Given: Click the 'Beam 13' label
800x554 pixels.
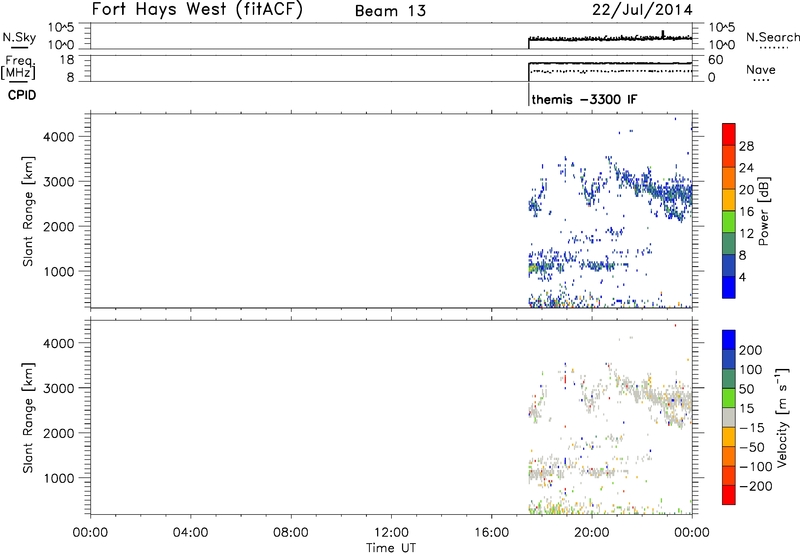Looking at the screenshot, I should click(x=390, y=11).
